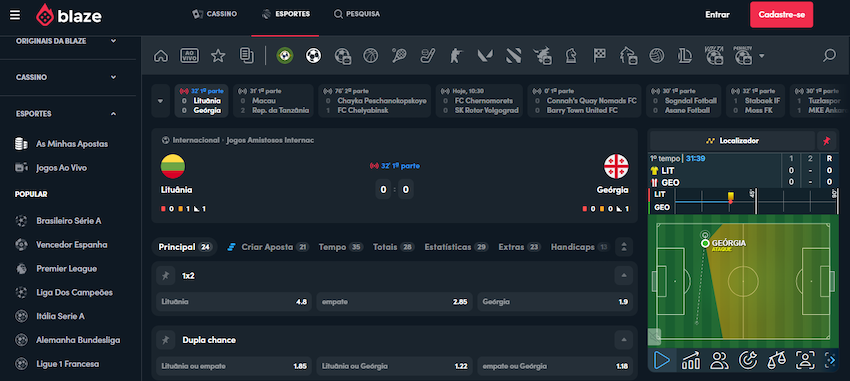Image resolution: width=850 pixels, height=381 pixels.
Task: Collapse the live matches carousel dropdown
Action: (x=160, y=101)
